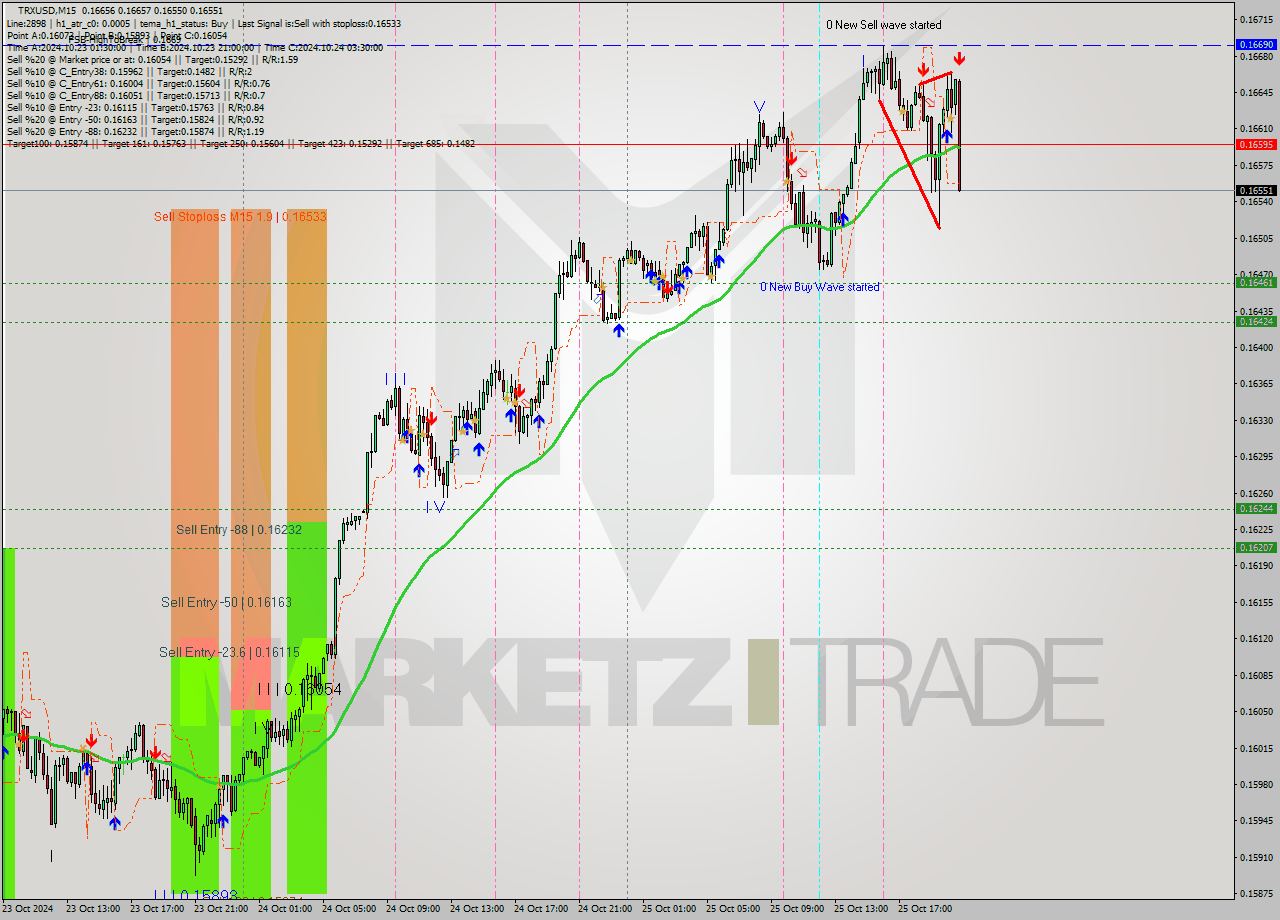This screenshot has width=1280, height=920.
Task: Click the '23 Oct 17:00' time axis label
Action: (157, 909)
